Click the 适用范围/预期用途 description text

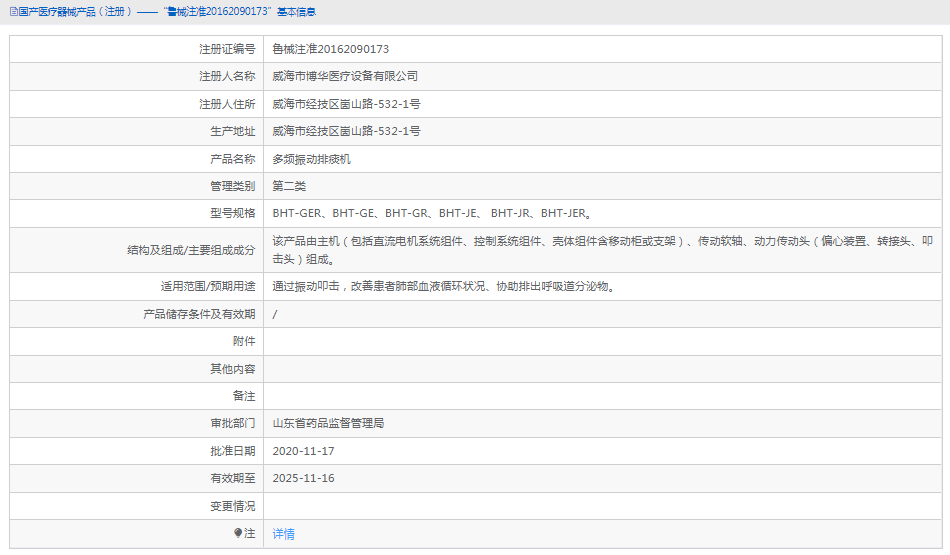443,286
